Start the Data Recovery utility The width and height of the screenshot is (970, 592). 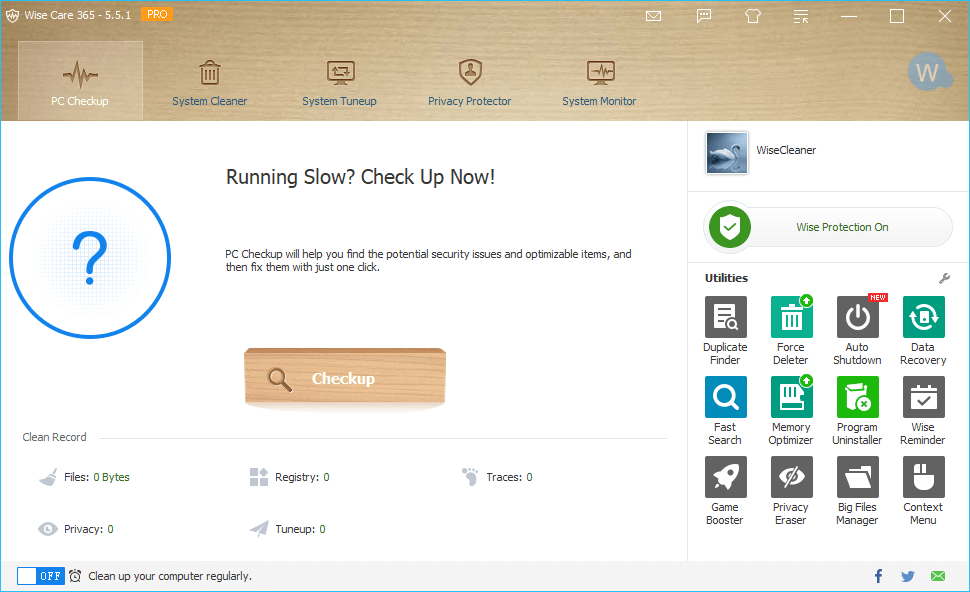pyautogui.click(x=924, y=331)
